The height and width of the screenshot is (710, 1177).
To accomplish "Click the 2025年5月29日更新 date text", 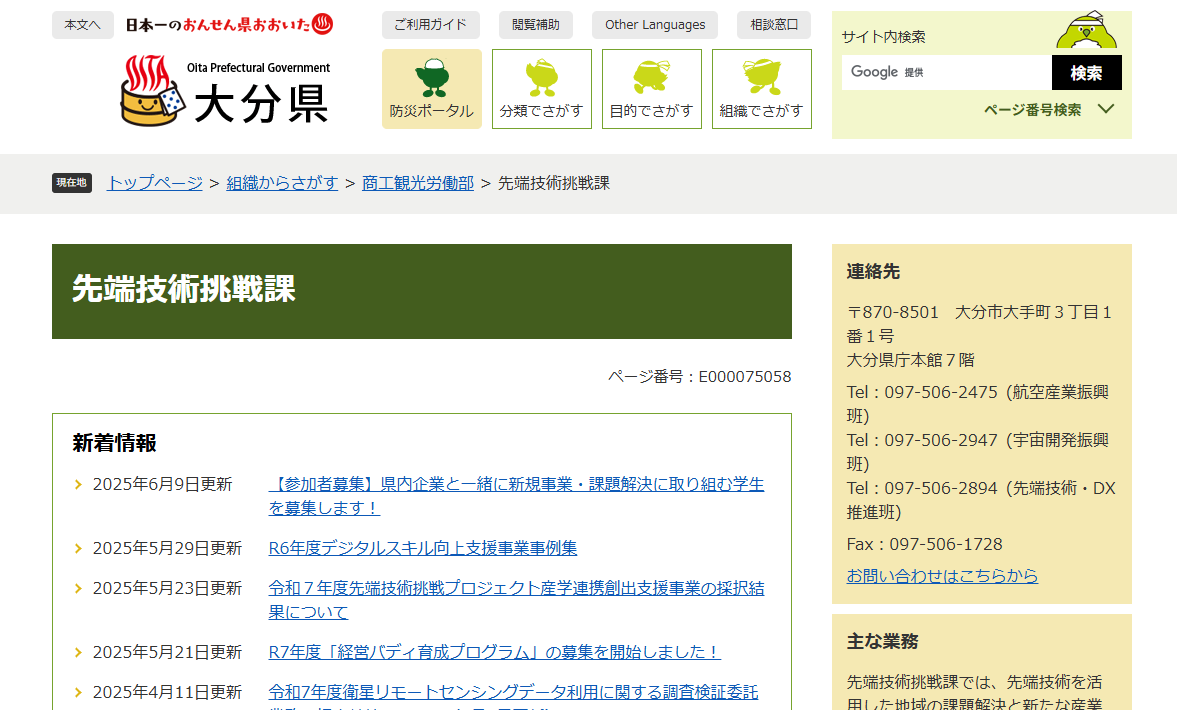I will 167,549.
